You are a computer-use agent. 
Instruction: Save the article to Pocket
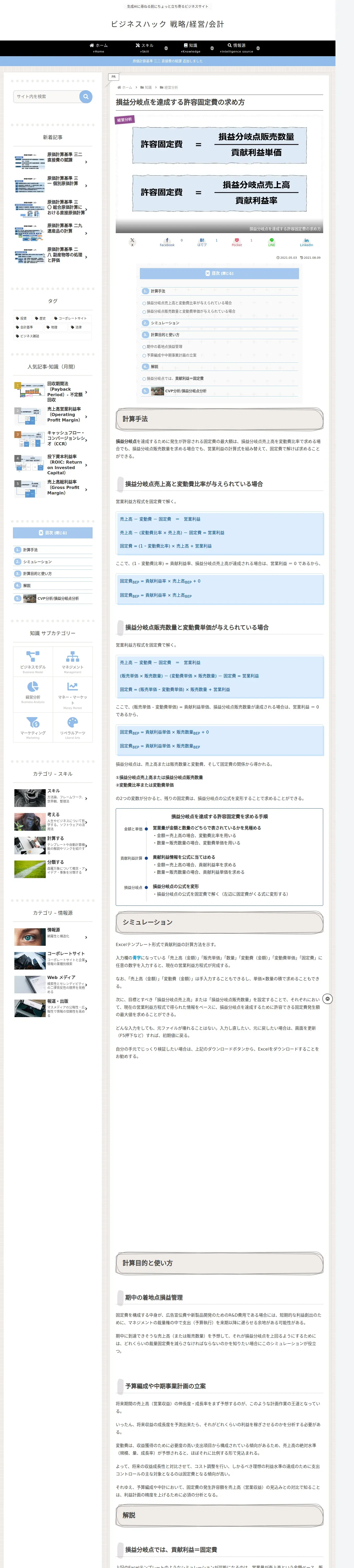pos(237,242)
